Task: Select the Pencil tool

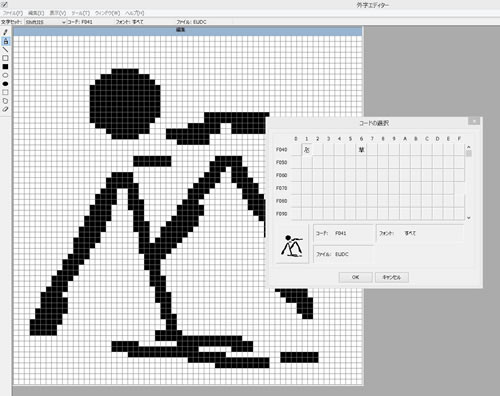Action: 5,32
